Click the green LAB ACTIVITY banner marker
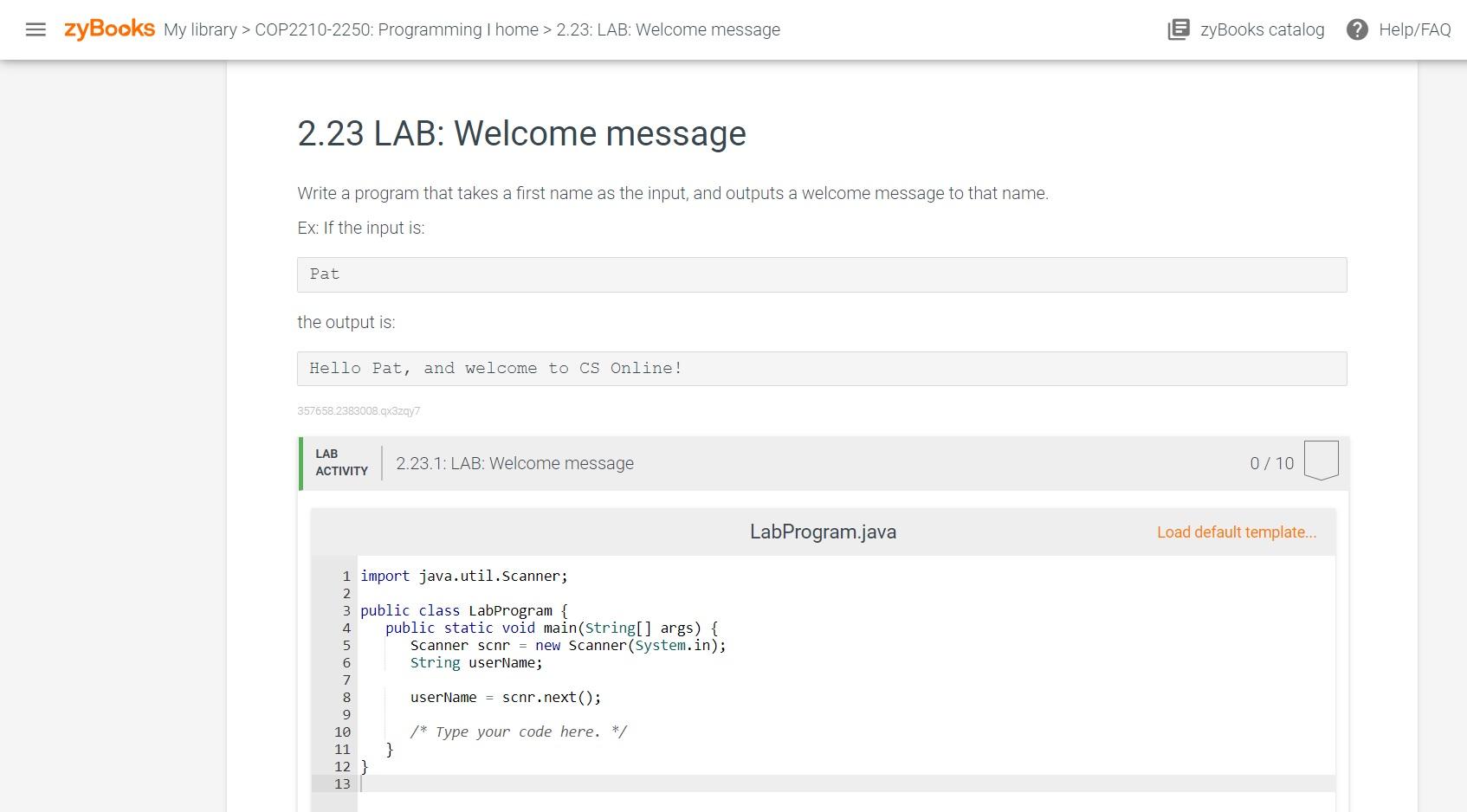 coord(301,462)
